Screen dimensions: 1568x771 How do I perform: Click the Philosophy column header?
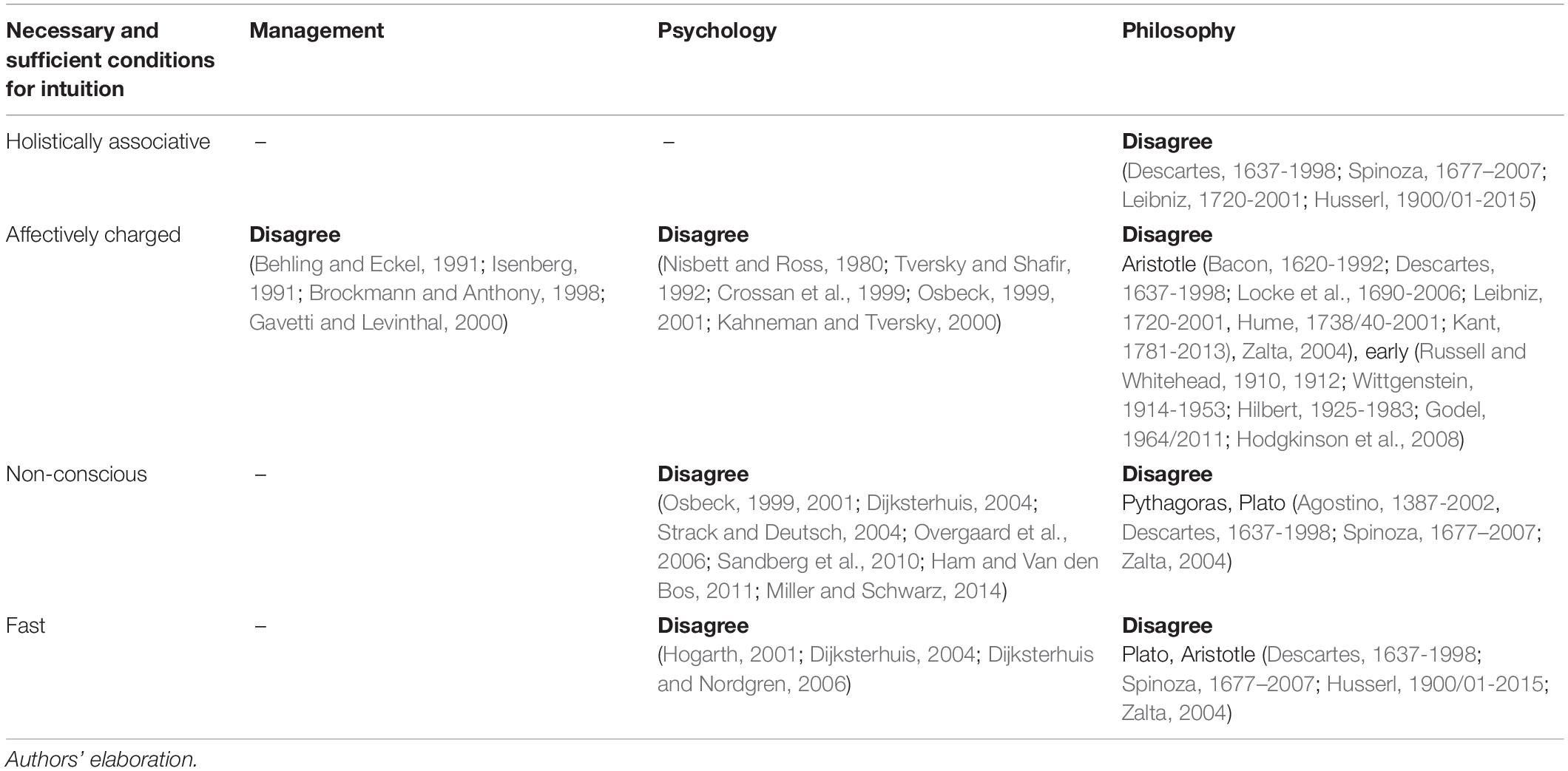click(1178, 30)
